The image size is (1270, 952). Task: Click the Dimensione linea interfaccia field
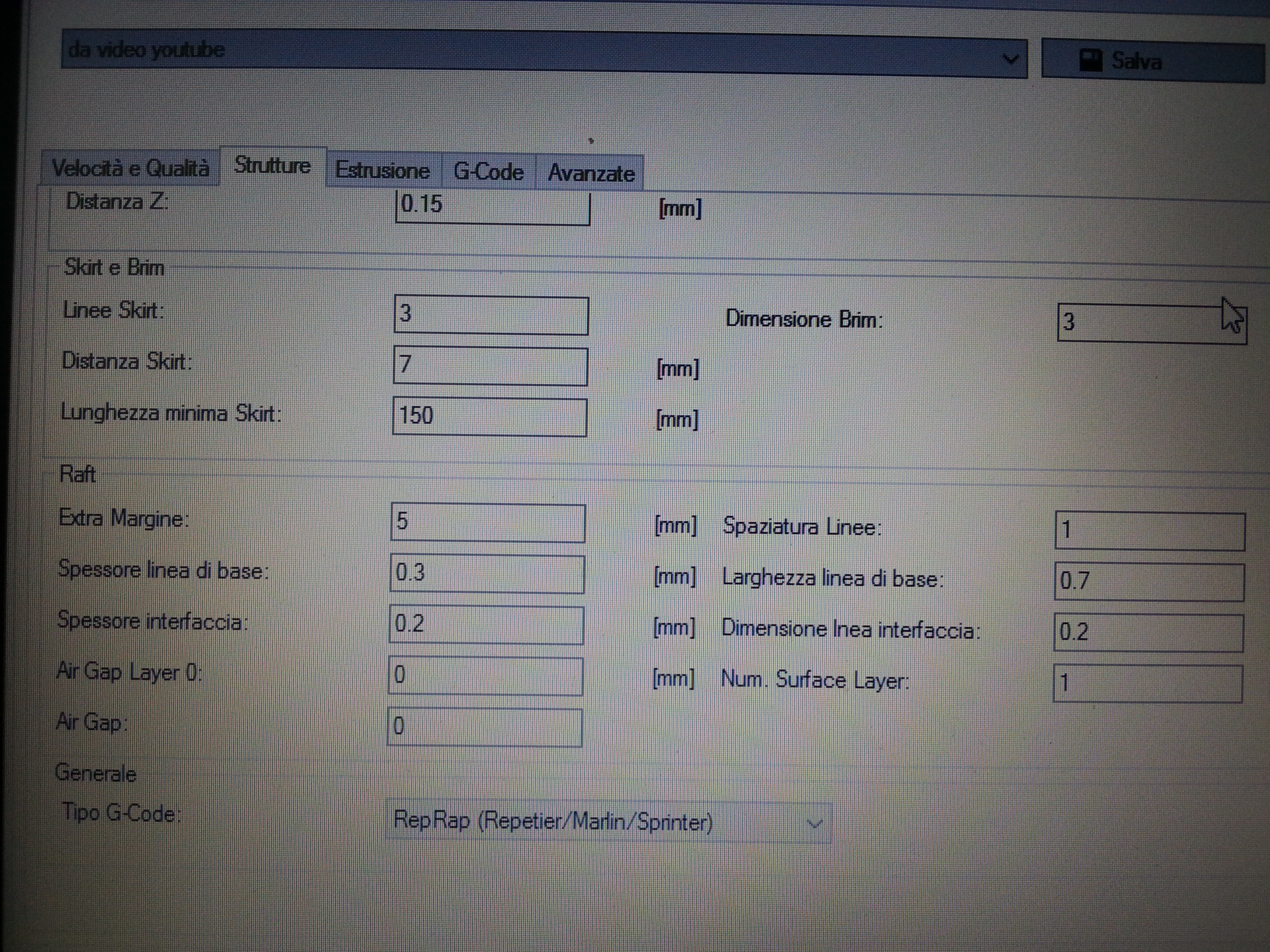pyautogui.click(x=1149, y=632)
